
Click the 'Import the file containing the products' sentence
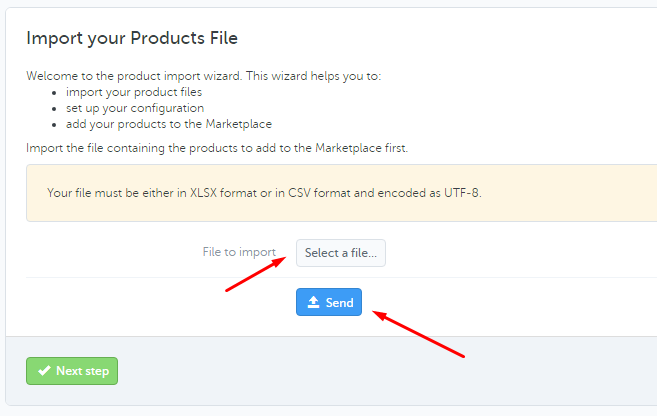coord(217,148)
